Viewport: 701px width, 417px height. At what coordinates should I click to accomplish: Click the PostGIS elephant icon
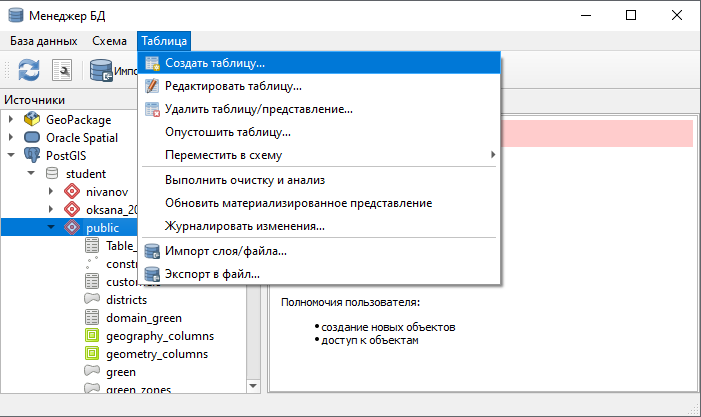pyautogui.click(x=32, y=155)
